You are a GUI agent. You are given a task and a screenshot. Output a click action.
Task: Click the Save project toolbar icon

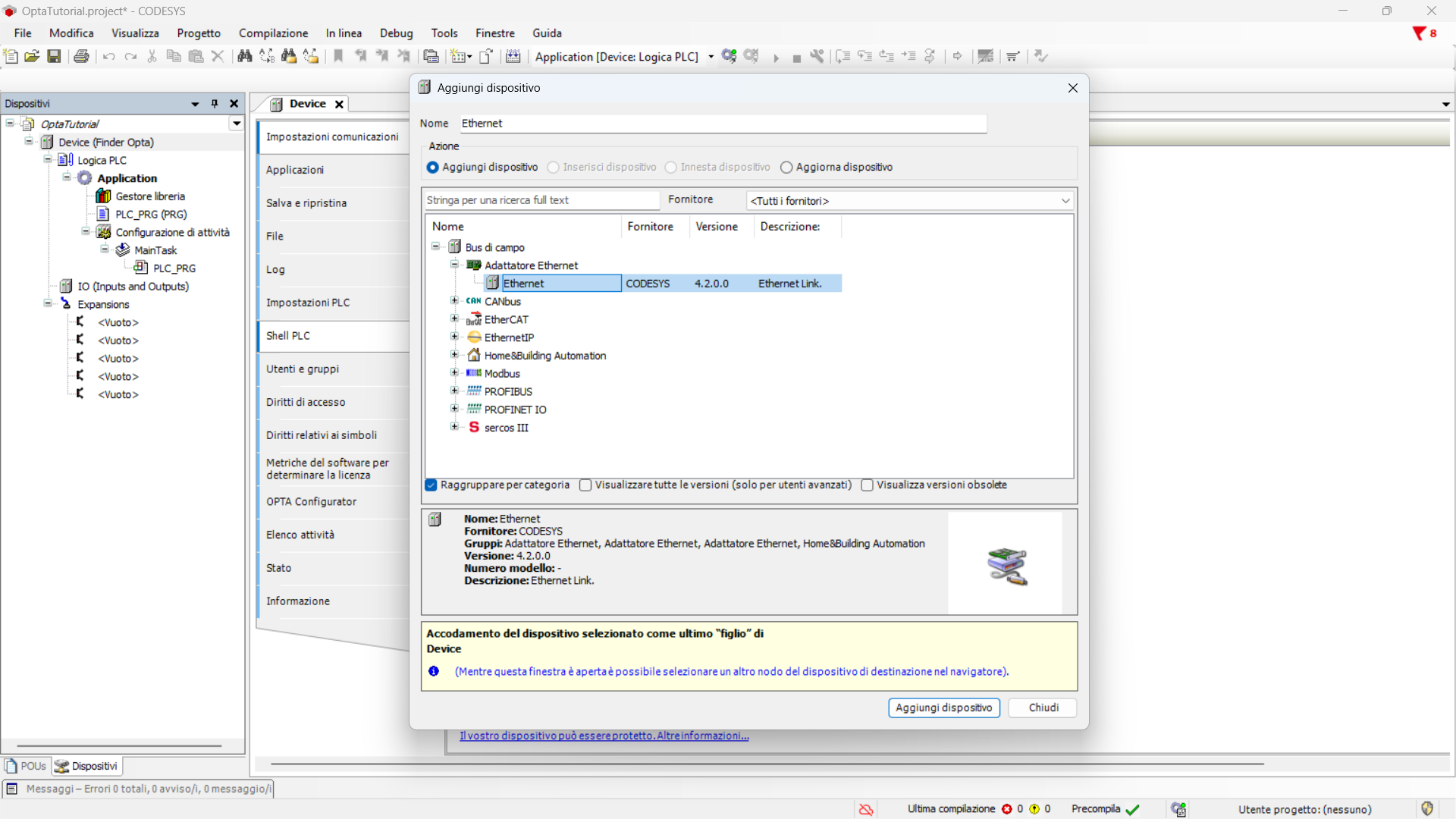(x=54, y=56)
